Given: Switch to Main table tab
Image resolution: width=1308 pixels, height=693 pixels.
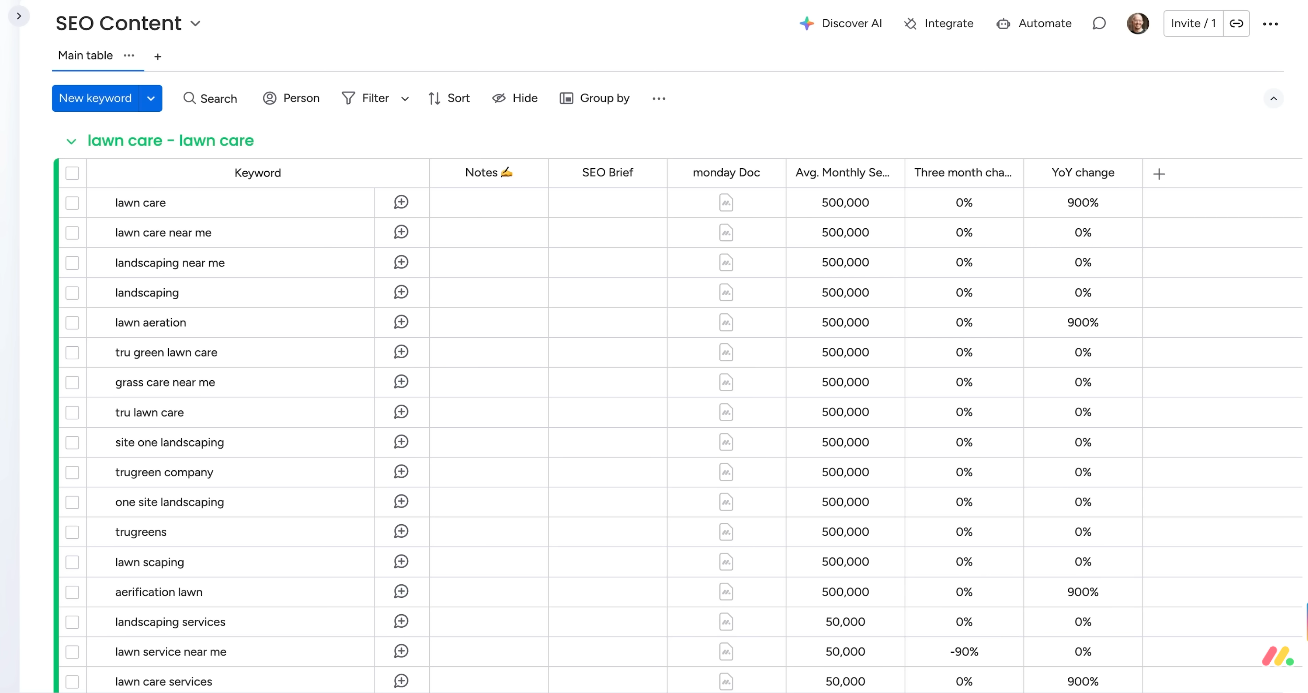Looking at the screenshot, I should pyautogui.click(x=85, y=55).
